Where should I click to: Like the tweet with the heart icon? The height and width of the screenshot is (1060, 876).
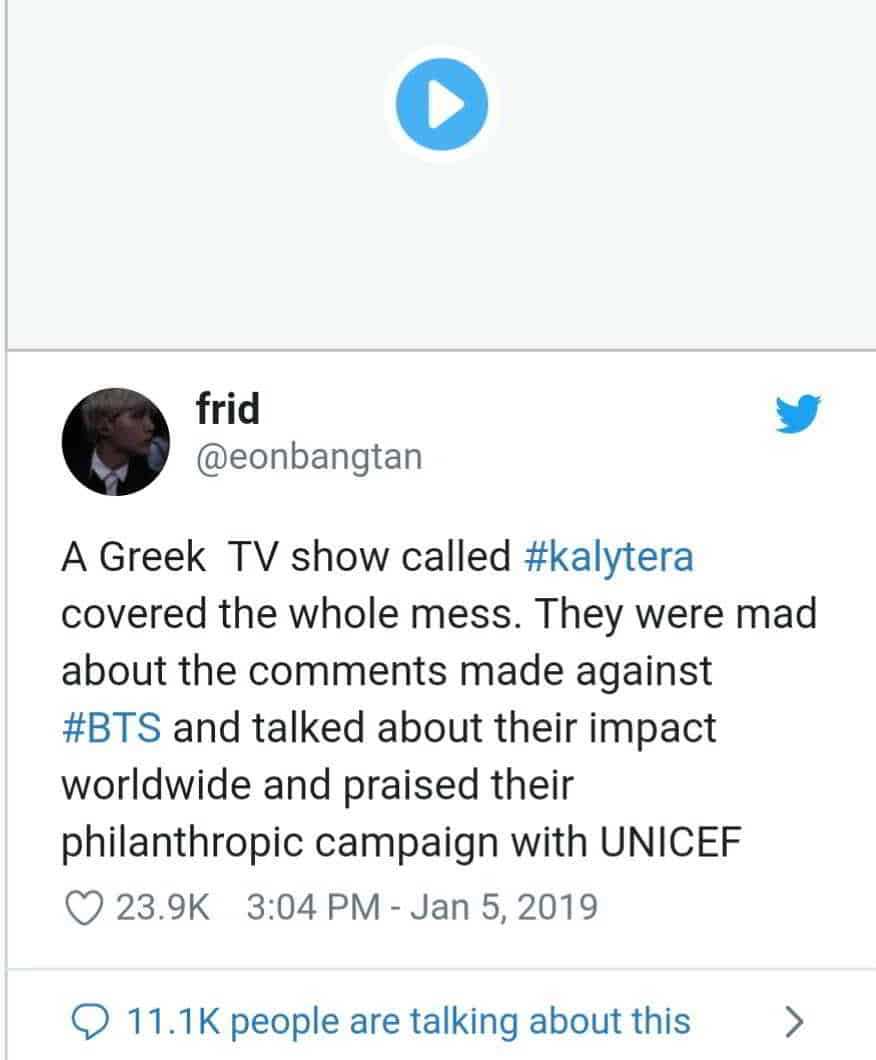point(83,908)
